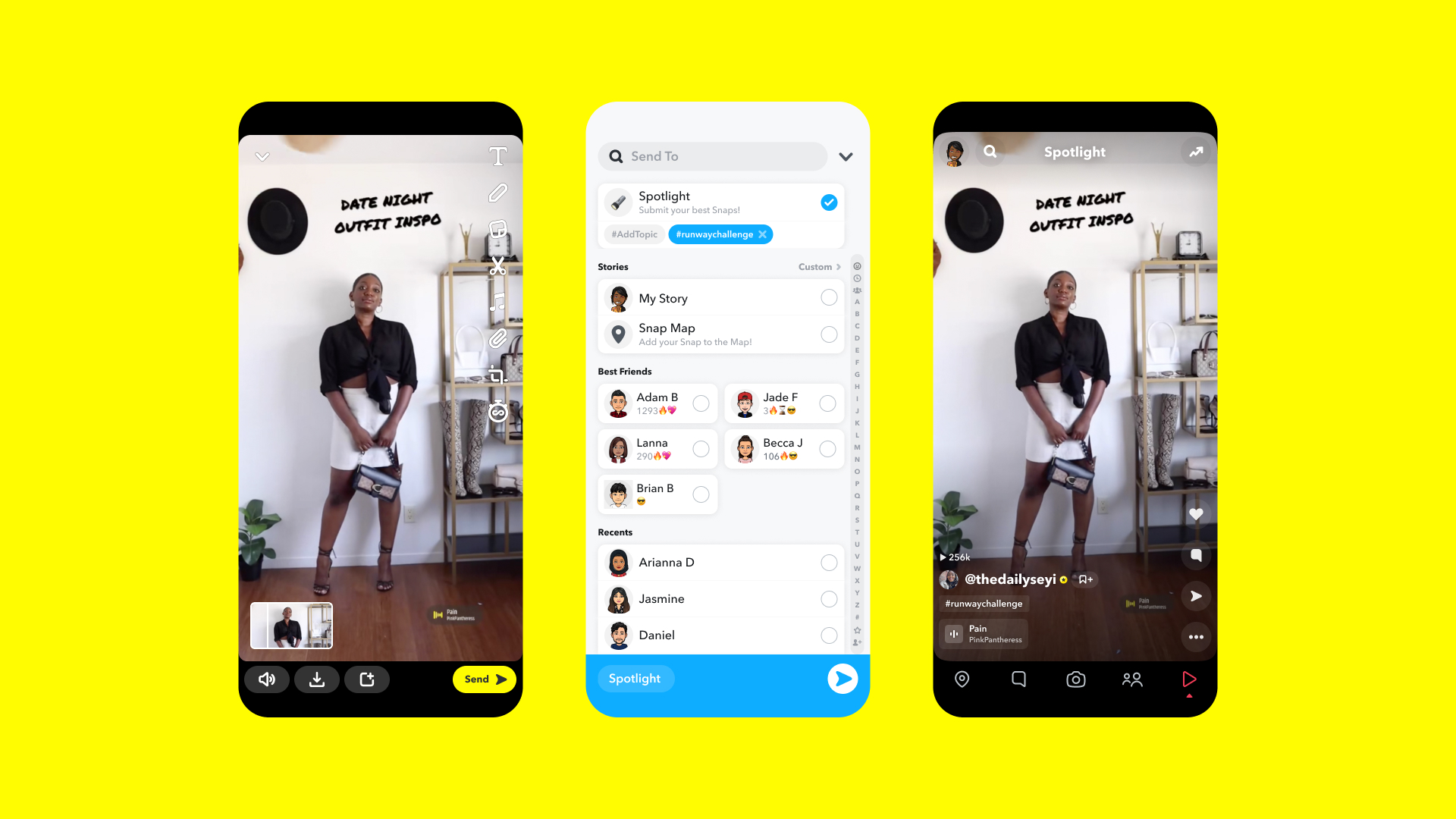The width and height of the screenshot is (1456, 819).
Task: Click the search icon on Spotlight screen
Action: click(990, 152)
